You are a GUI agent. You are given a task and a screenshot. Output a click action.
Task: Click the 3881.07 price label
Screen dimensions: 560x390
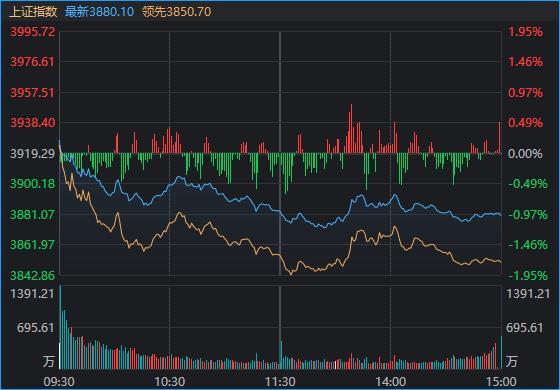click(x=33, y=215)
